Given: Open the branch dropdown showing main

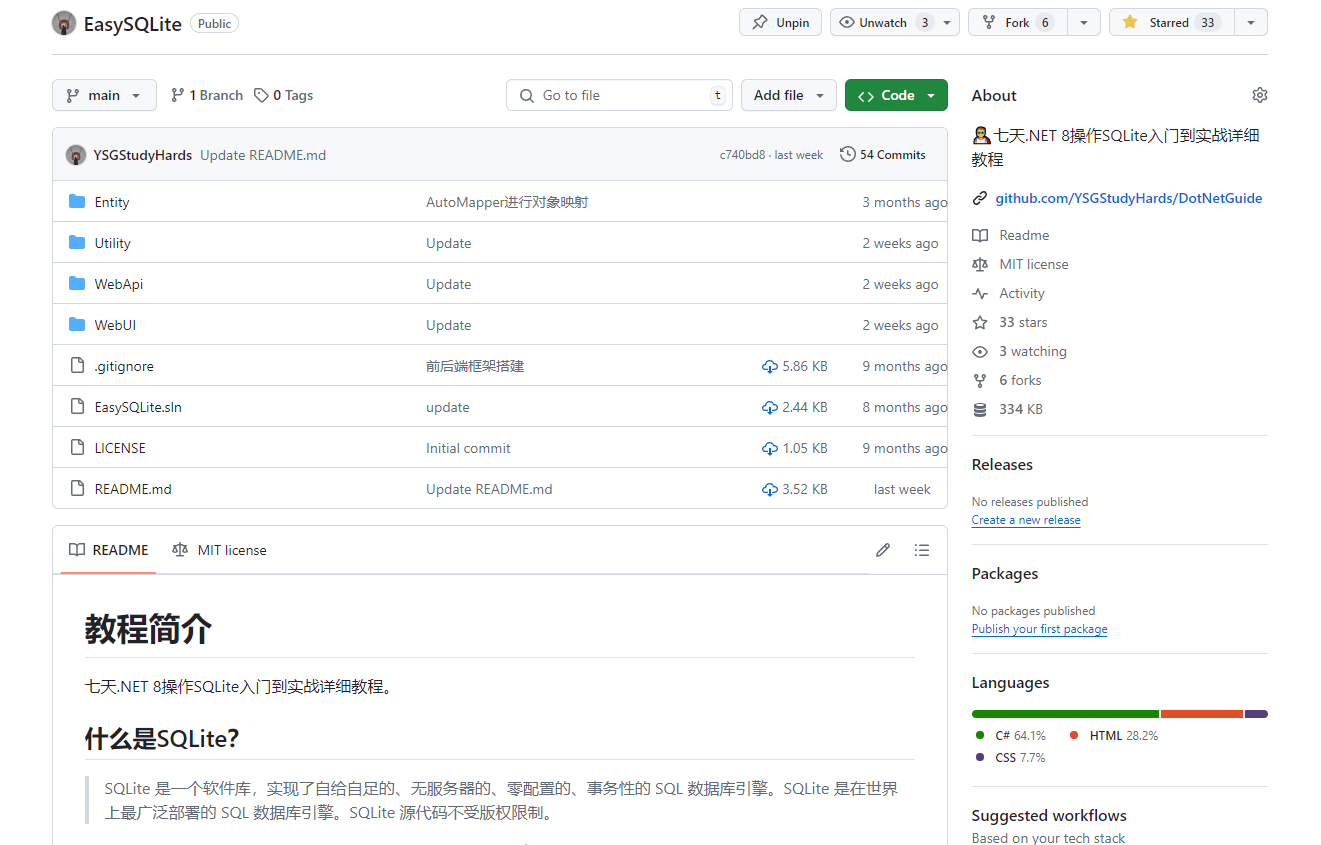Looking at the screenshot, I should 103,94.
